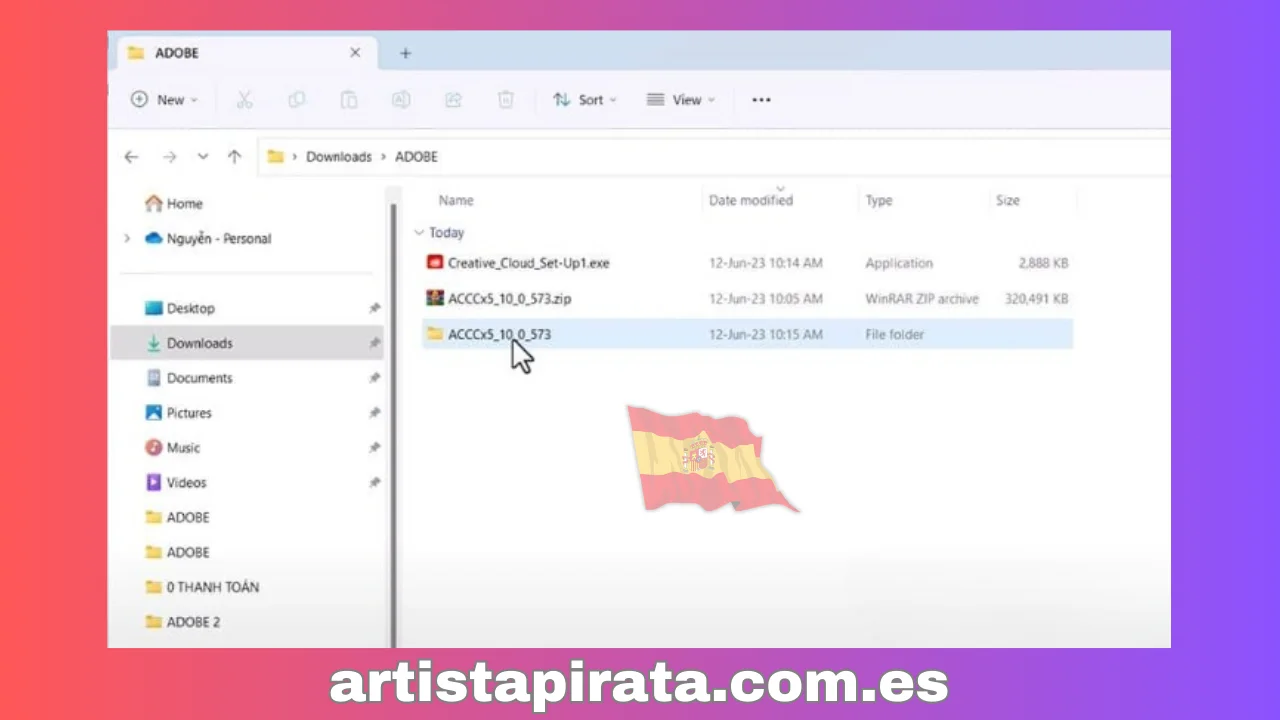Image resolution: width=1280 pixels, height=720 pixels.
Task: Click WinRAR zip archive file icon
Action: pos(435,298)
